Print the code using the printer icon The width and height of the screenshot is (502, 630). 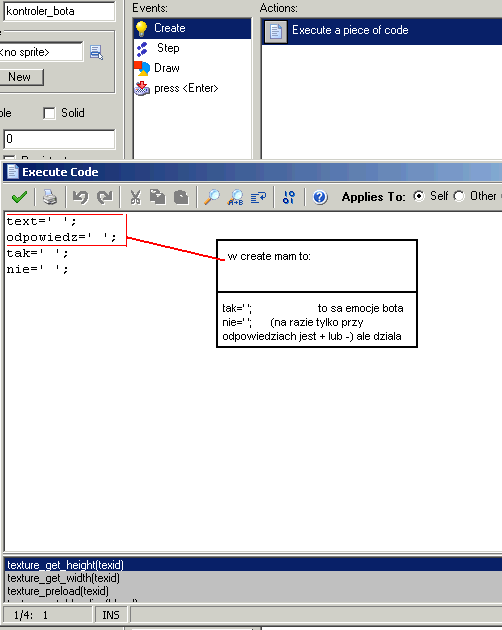[50, 197]
